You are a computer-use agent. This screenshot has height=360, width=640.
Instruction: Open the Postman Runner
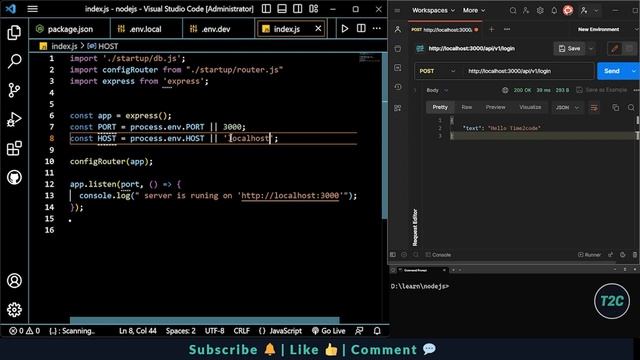coord(589,255)
